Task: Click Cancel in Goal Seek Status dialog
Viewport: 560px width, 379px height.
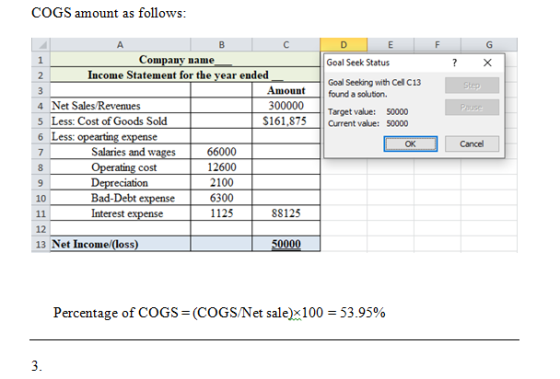Action: click(x=472, y=144)
